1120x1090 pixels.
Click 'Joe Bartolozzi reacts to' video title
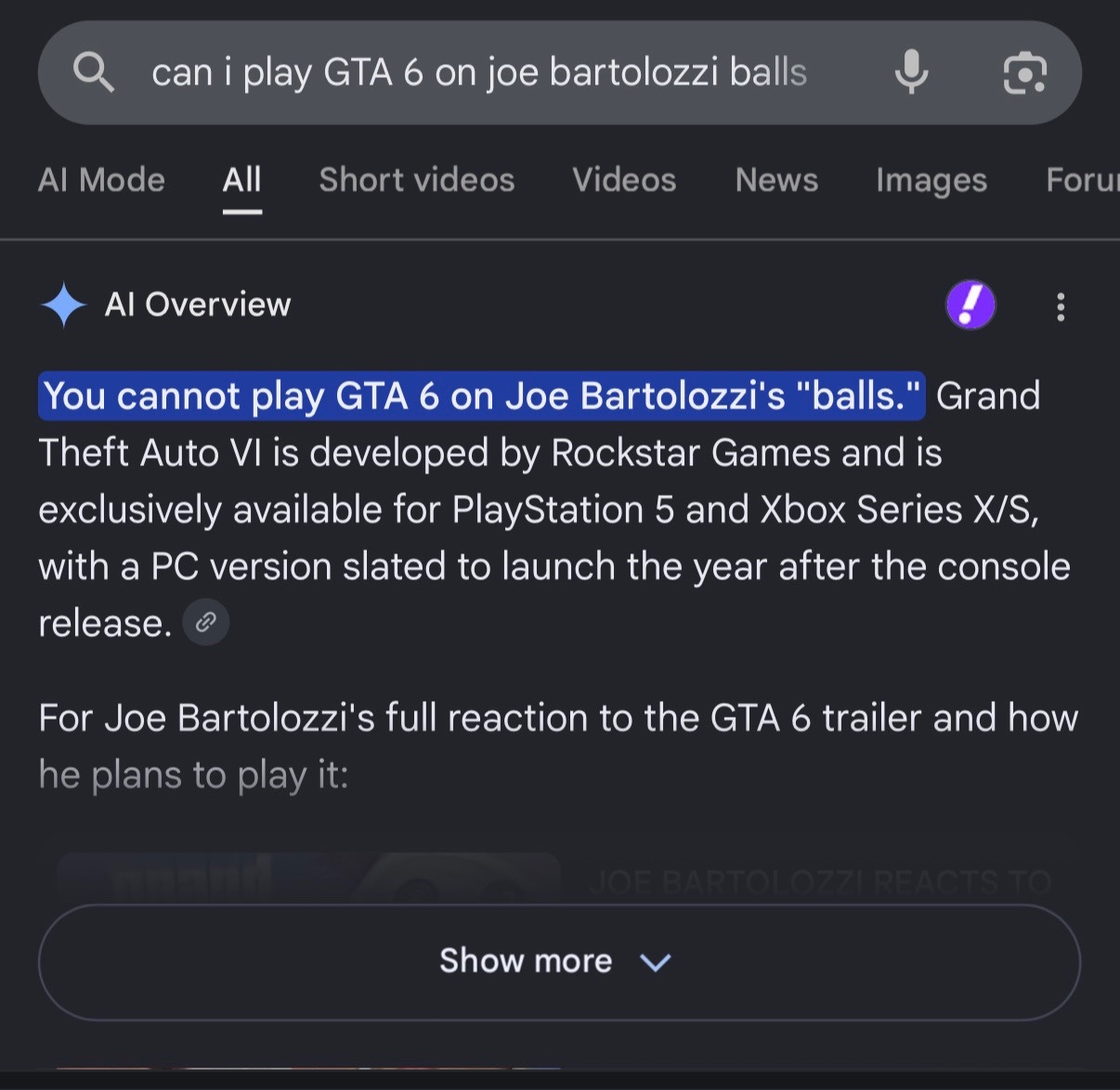821,882
